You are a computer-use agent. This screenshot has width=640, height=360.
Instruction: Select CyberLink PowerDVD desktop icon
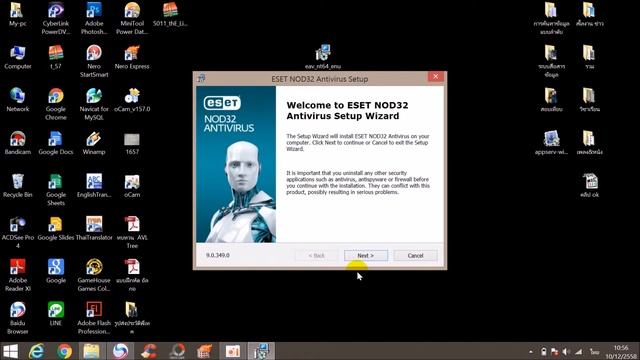56,18
